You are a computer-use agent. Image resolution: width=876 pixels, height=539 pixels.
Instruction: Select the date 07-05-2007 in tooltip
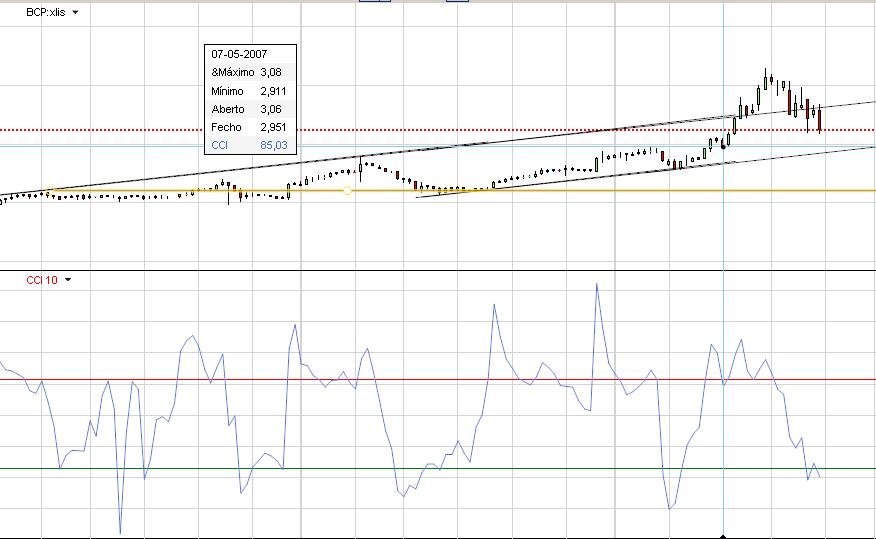coord(239,54)
